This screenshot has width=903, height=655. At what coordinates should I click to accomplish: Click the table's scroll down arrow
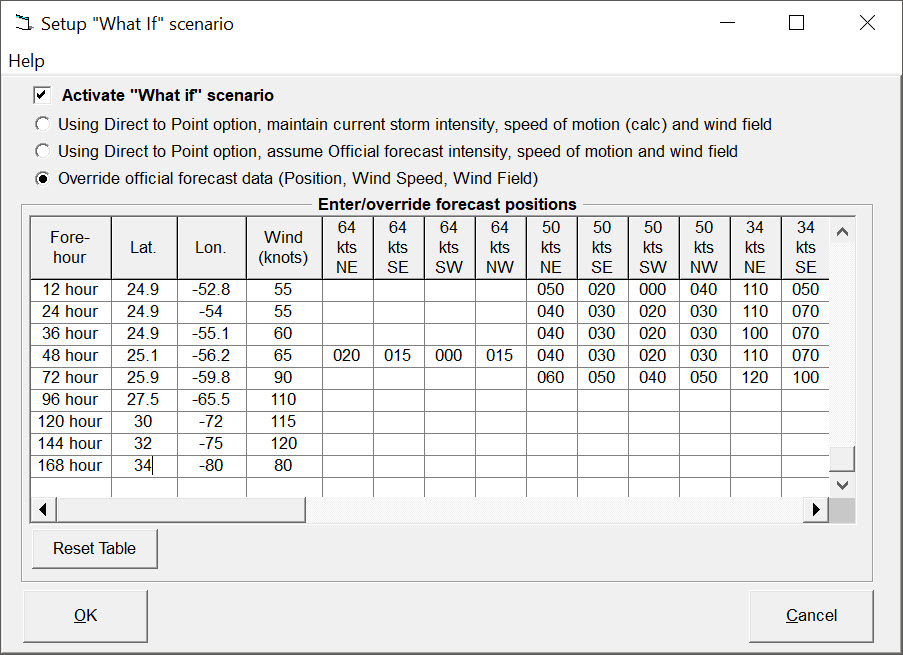coord(842,485)
